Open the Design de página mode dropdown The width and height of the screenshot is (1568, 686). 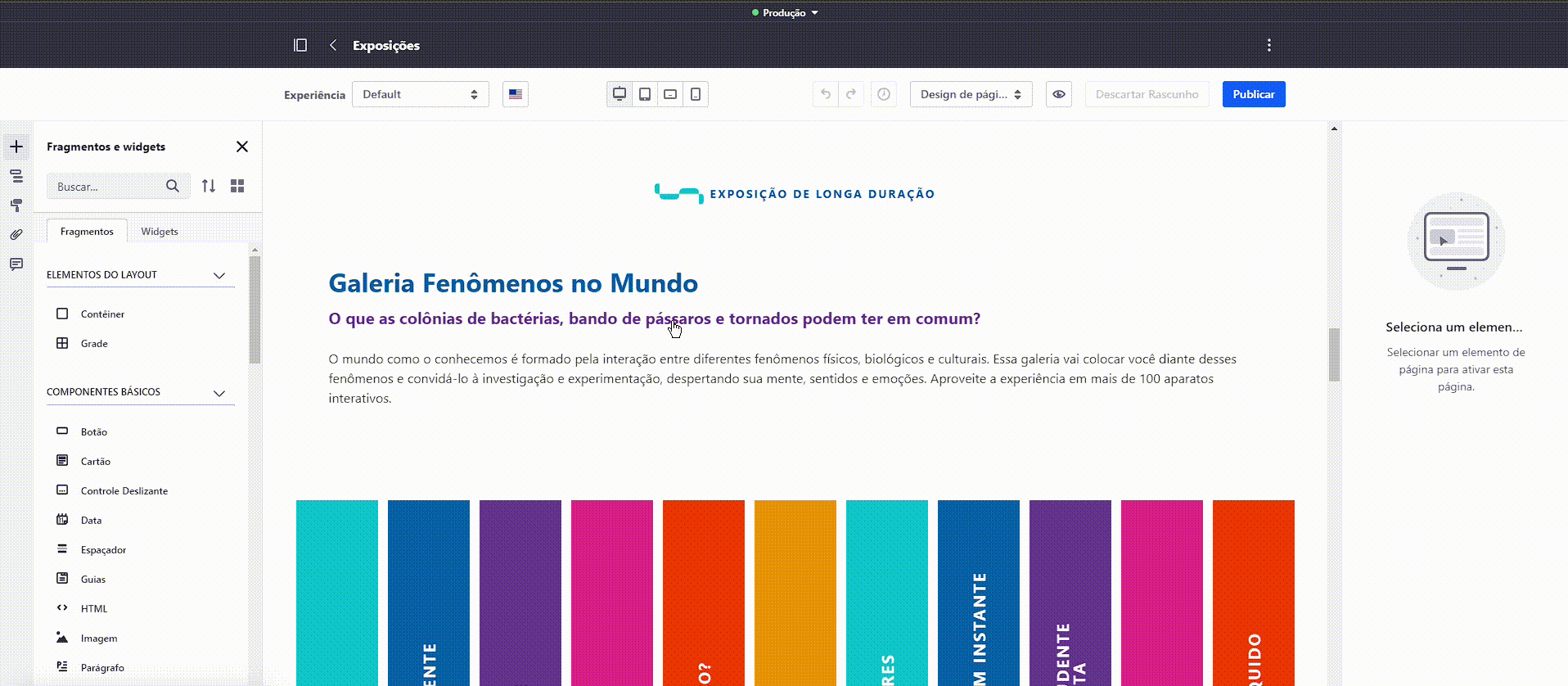971,94
